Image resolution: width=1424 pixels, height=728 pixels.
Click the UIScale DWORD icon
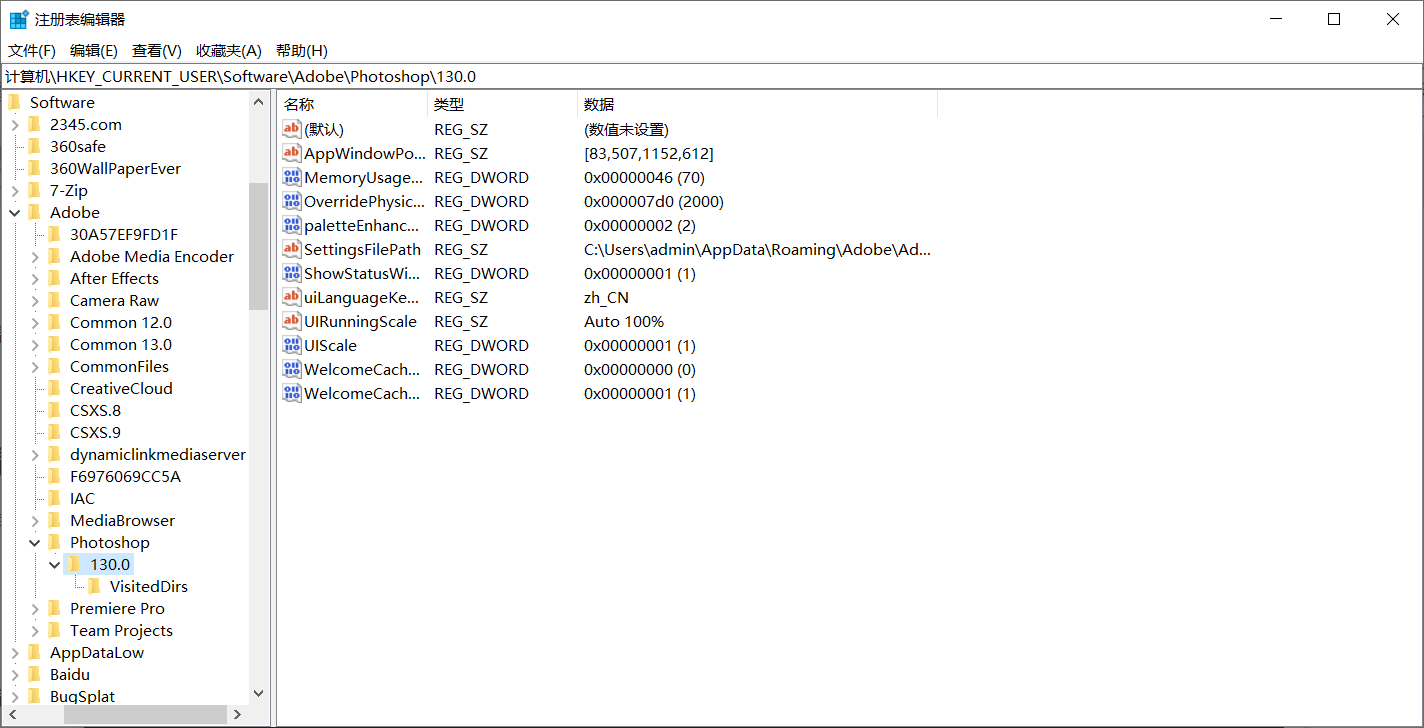(x=292, y=345)
